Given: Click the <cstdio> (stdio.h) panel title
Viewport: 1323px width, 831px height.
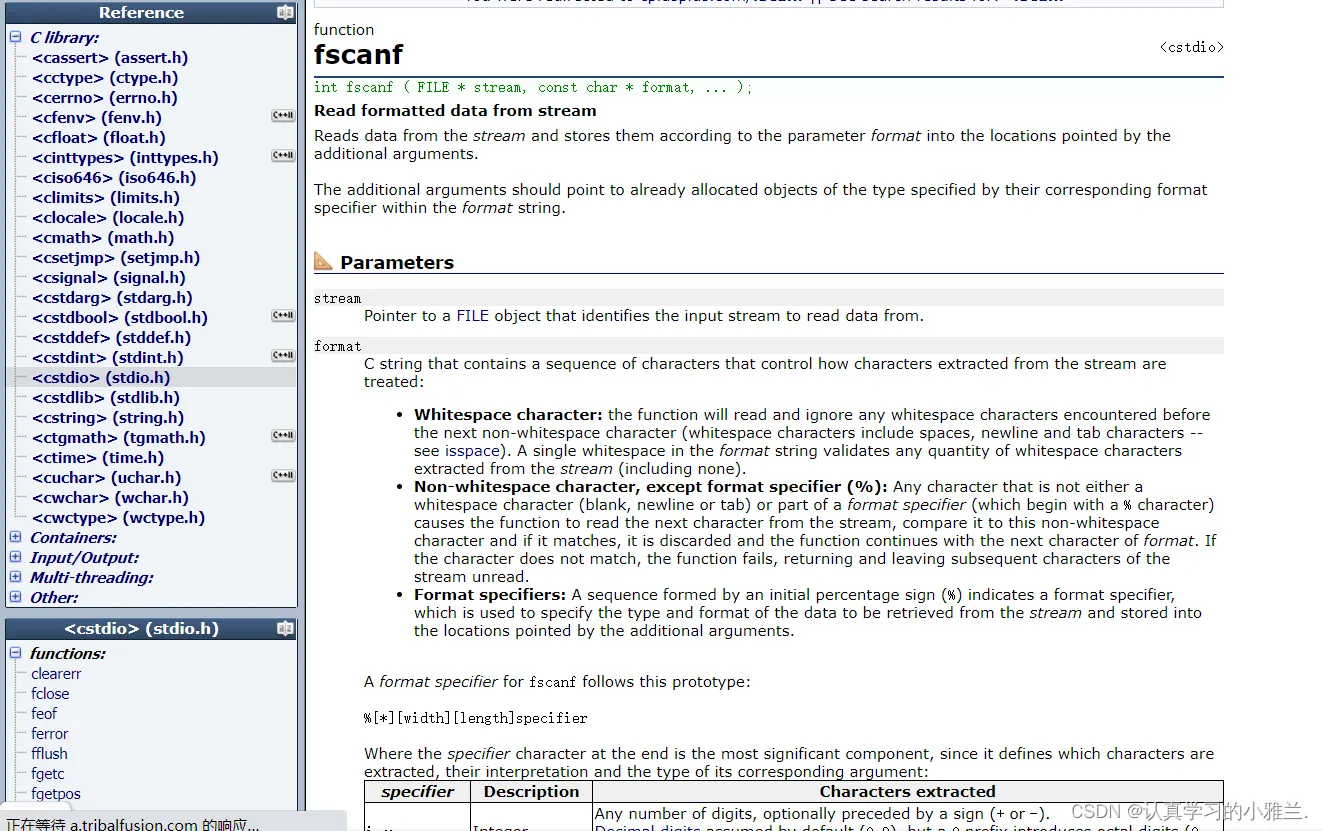Looking at the screenshot, I should pyautogui.click(x=141, y=629).
